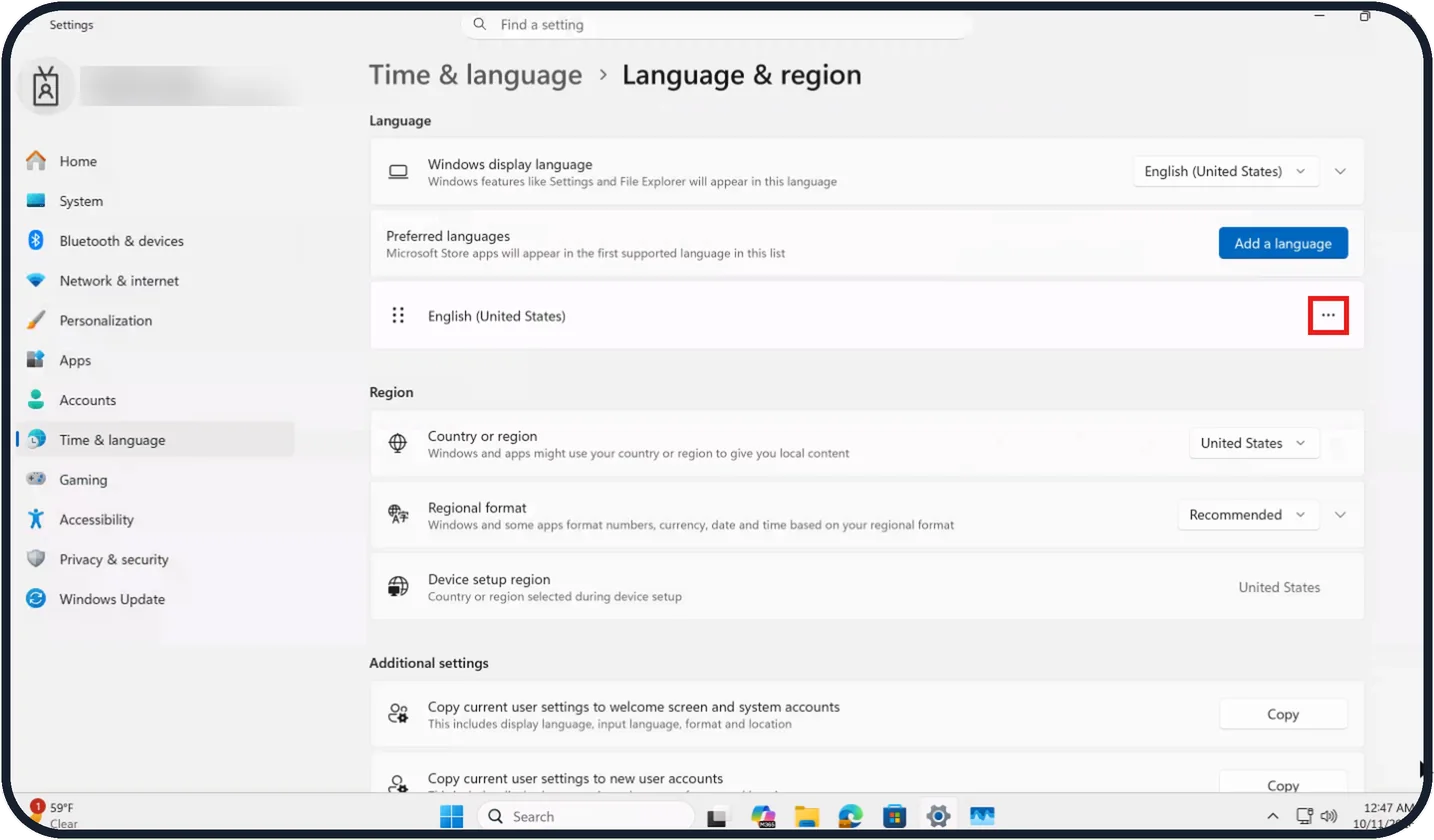
Task: Expand the Regional format section chevron
Action: tap(1341, 515)
